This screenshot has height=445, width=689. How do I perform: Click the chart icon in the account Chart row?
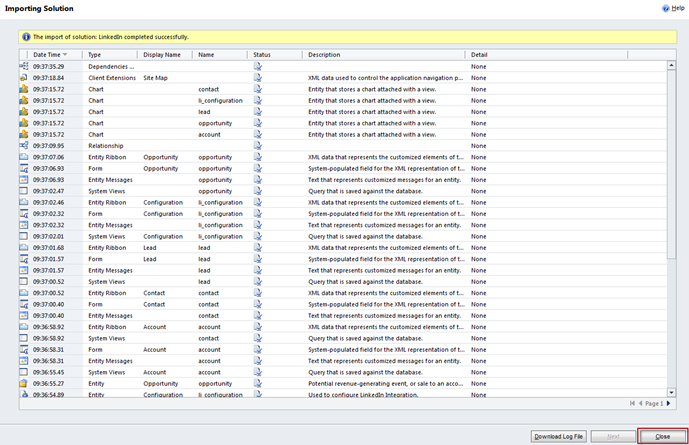pyautogui.click(x=24, y=134)
